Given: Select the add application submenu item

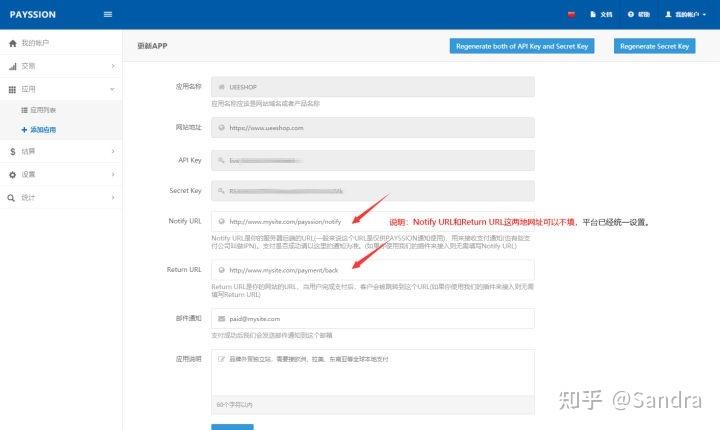Looking at the screenshot, I should click(x=39, y=130).
